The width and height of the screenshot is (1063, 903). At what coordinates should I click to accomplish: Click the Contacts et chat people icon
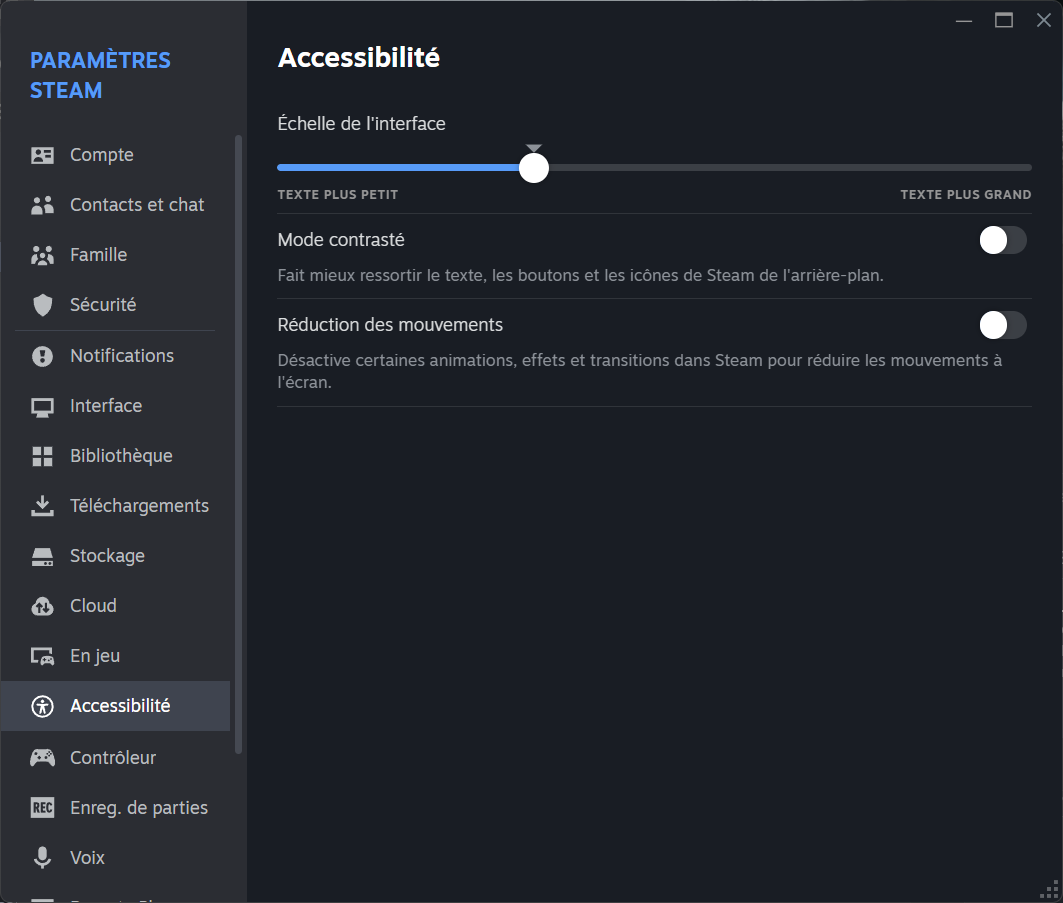[42, 205]
